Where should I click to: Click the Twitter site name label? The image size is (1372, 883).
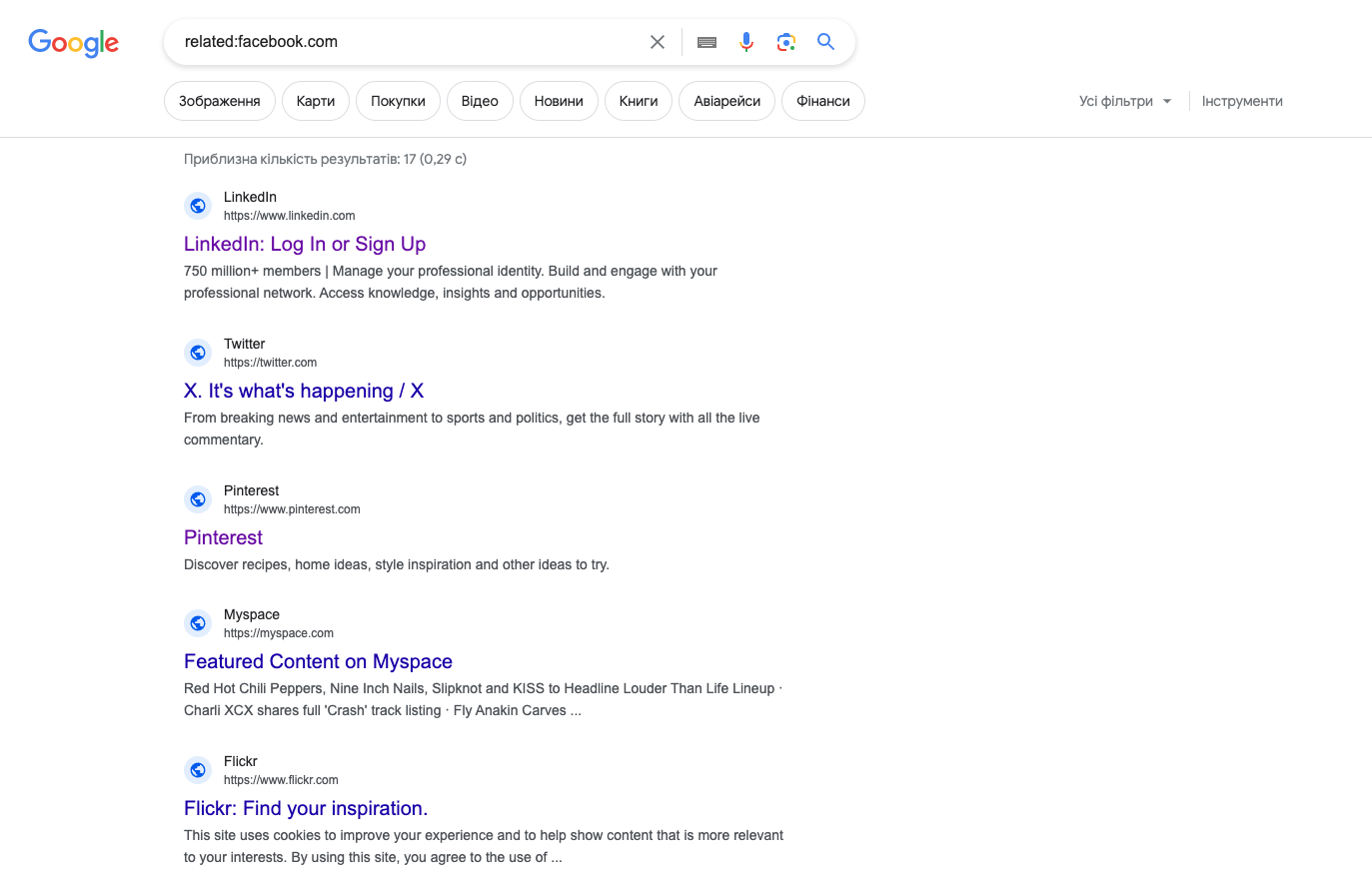coord(244,344)
